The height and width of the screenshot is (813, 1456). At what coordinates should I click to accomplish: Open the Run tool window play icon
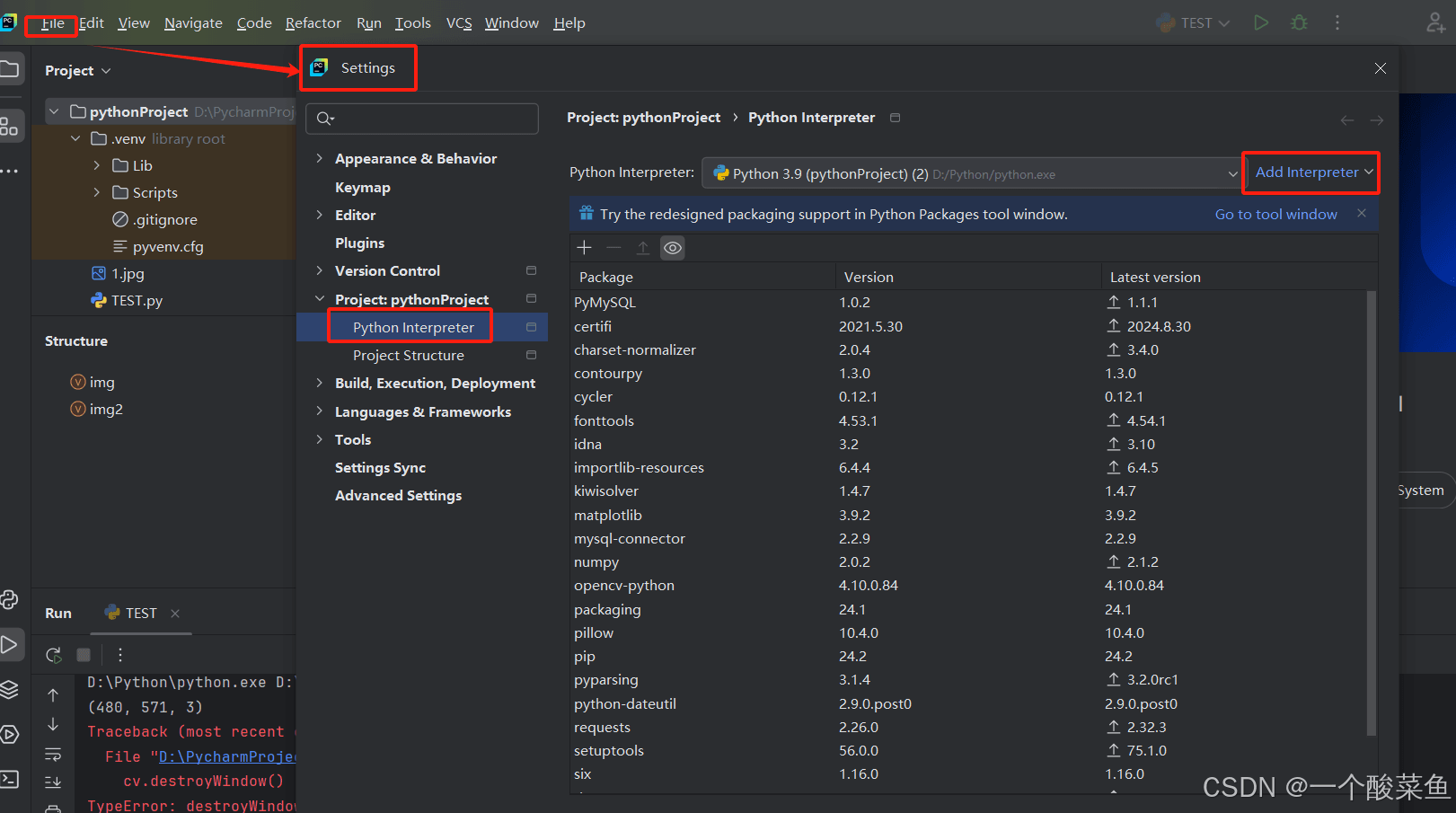click(9, 644)
